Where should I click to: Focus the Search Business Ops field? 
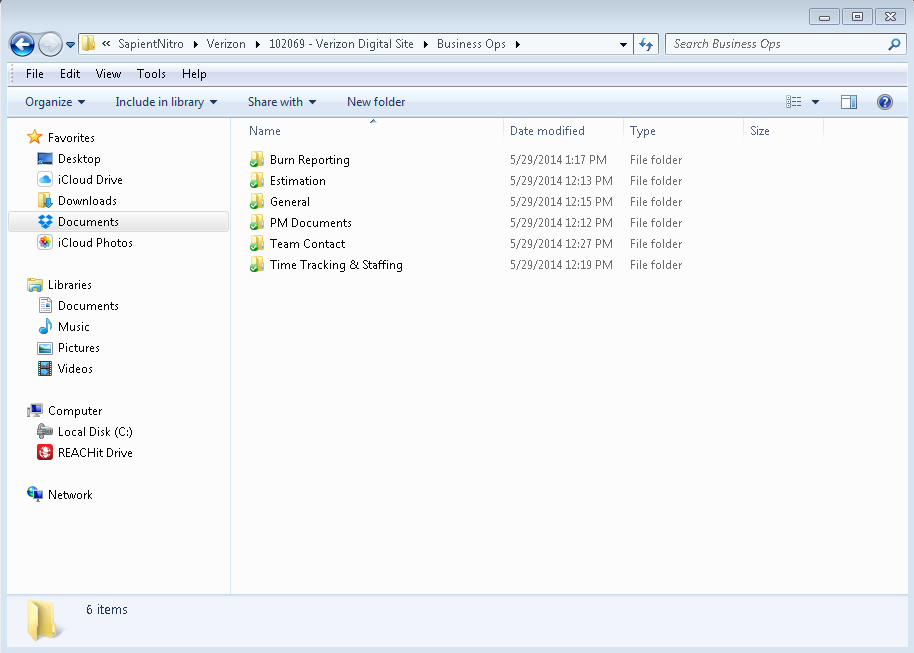[785, 44]
